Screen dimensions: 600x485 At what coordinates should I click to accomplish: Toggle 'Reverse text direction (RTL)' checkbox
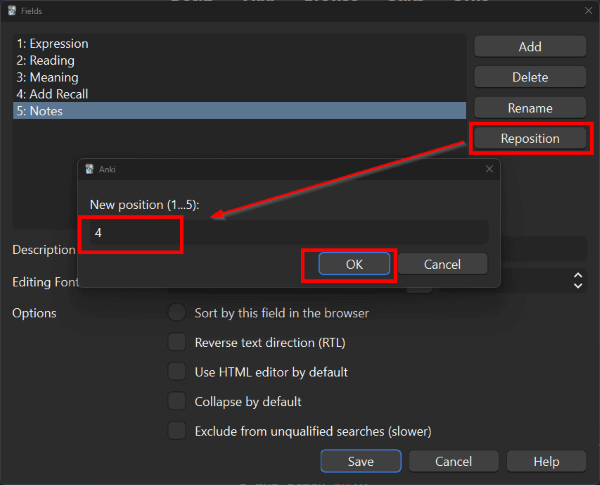177,342
